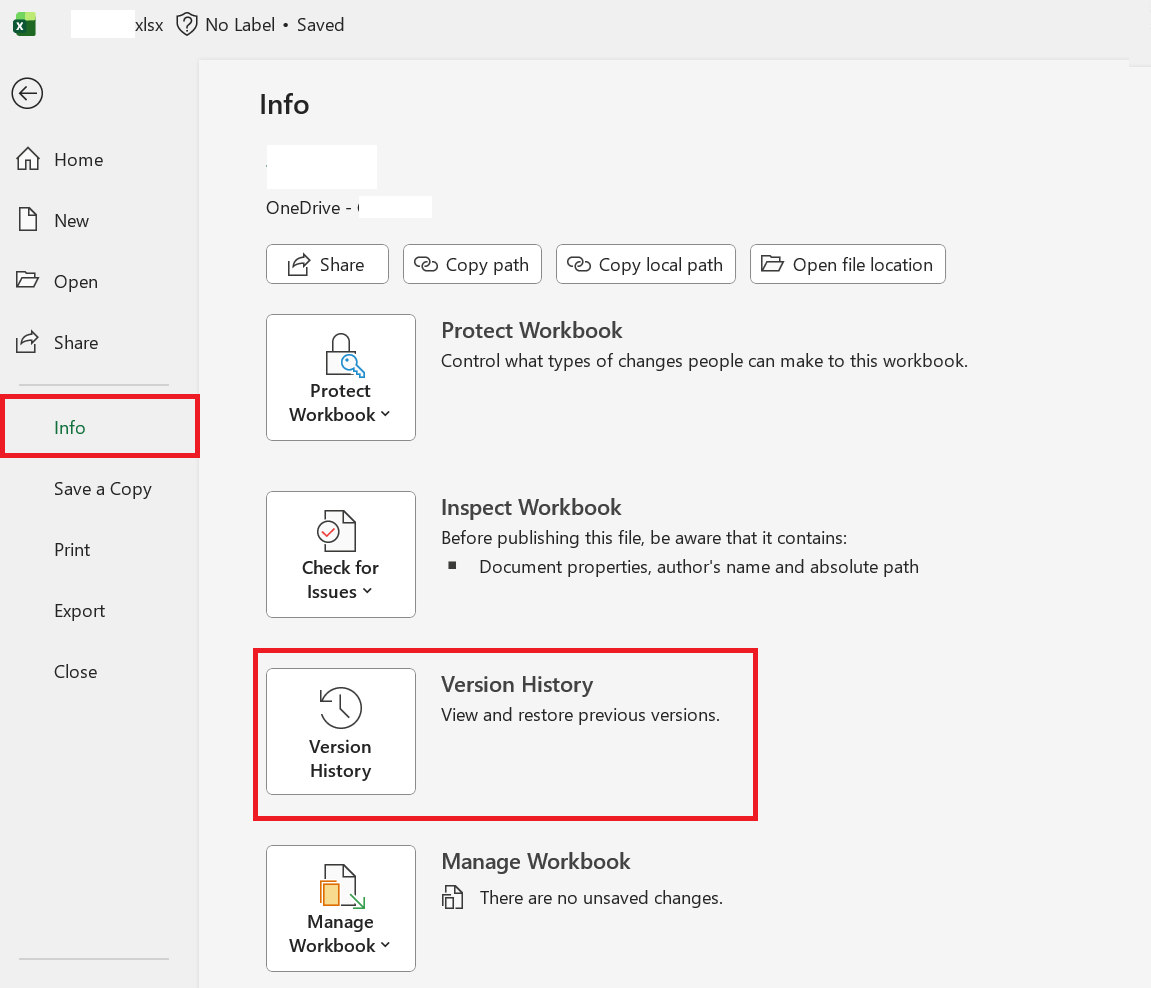1151x988 pixels.
Task: Click the 'Inspect Workbook' section heading
Action: [x=531, y=507]
